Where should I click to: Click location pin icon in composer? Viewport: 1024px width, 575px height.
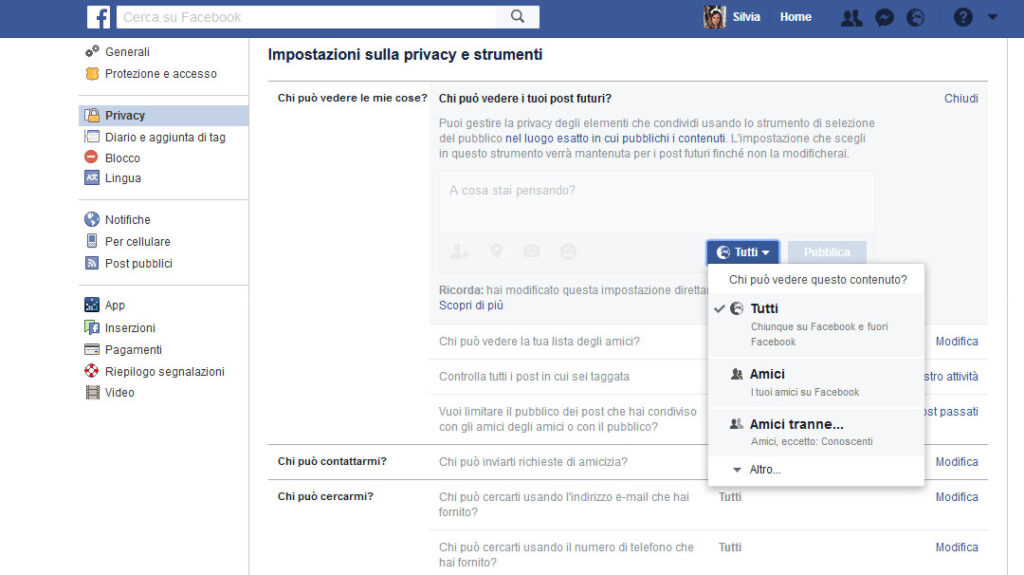[496, 251]
